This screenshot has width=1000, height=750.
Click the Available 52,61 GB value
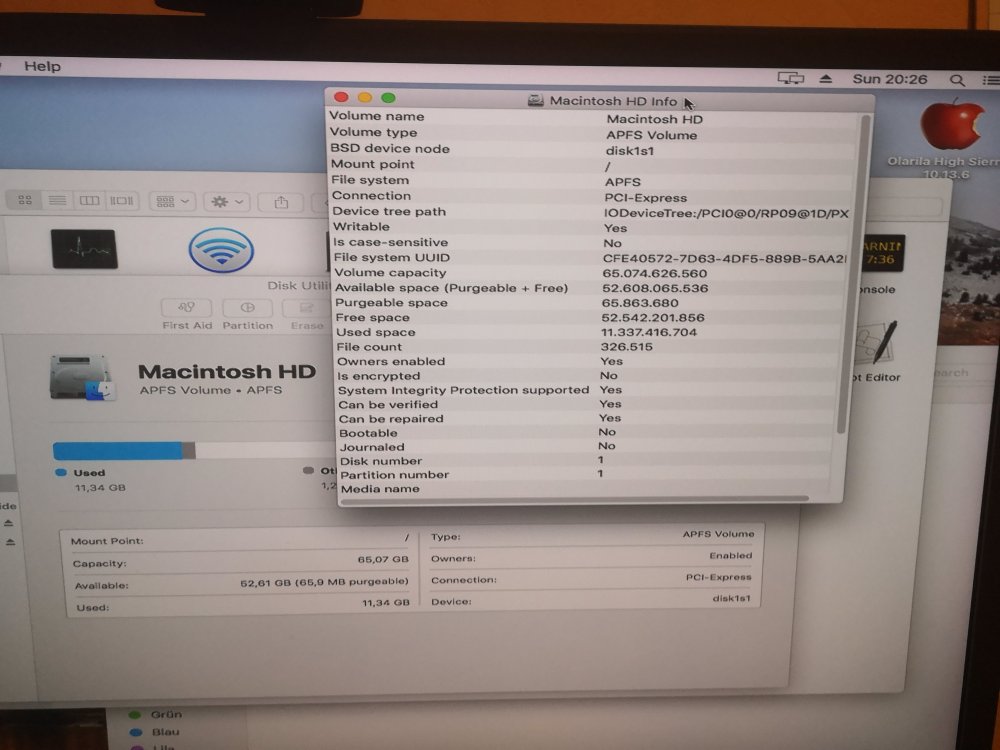click(x=324, y=582)
